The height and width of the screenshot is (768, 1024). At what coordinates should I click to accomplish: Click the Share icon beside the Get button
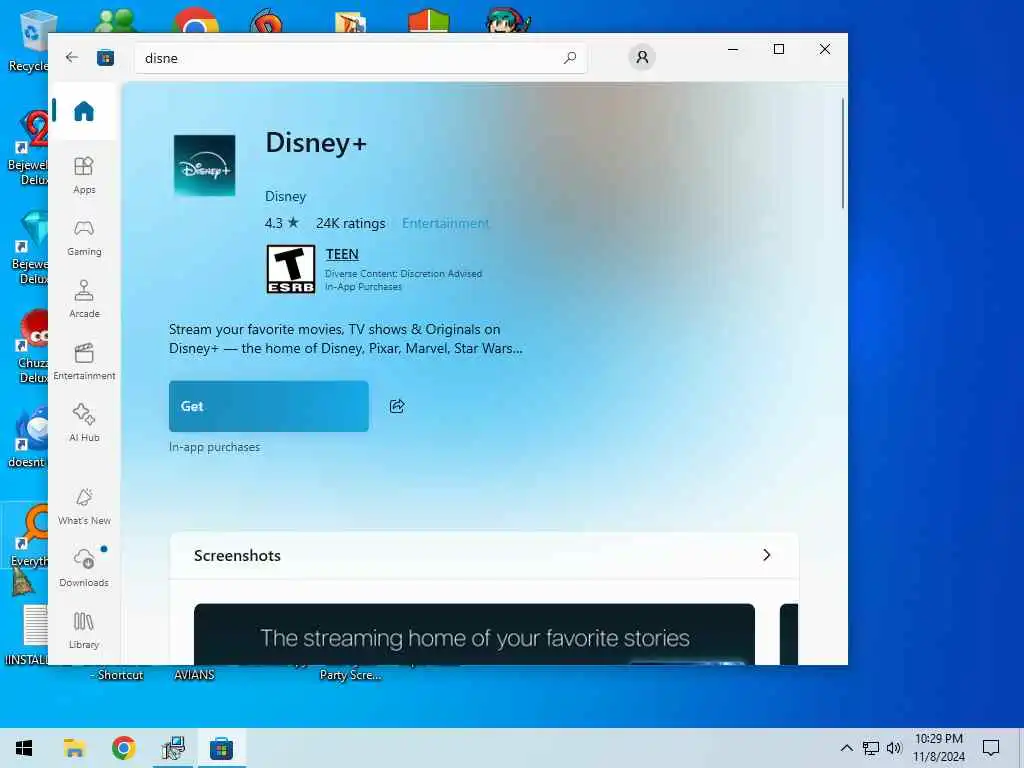point(397,406)
